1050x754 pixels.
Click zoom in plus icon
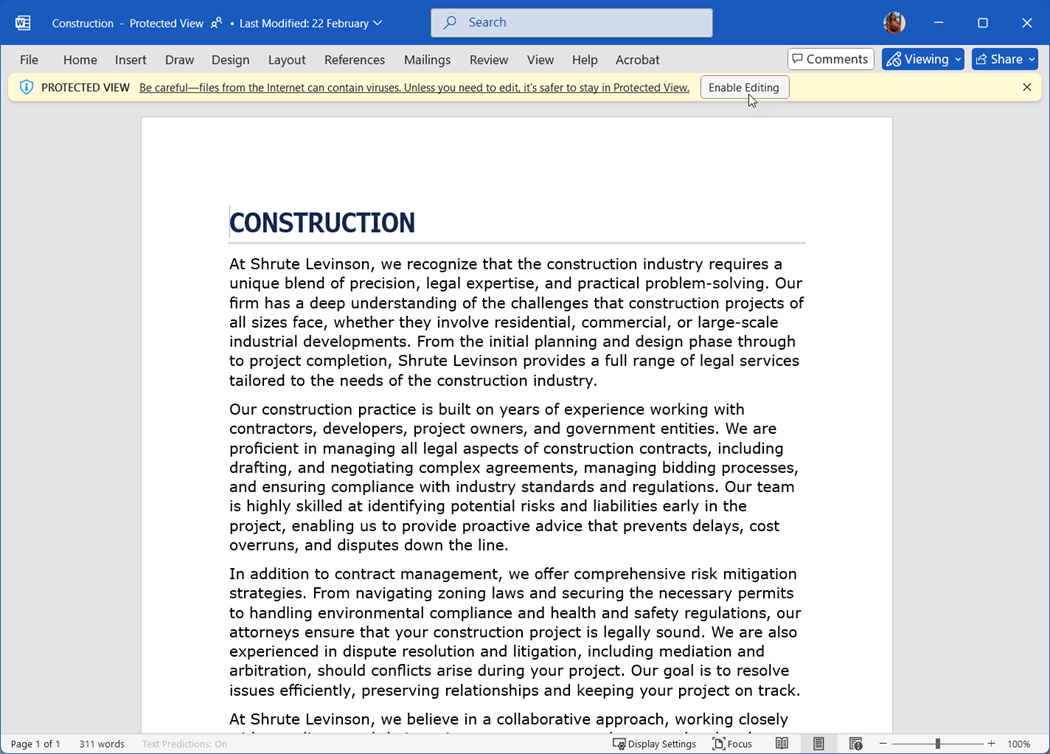tap(991, 744)
